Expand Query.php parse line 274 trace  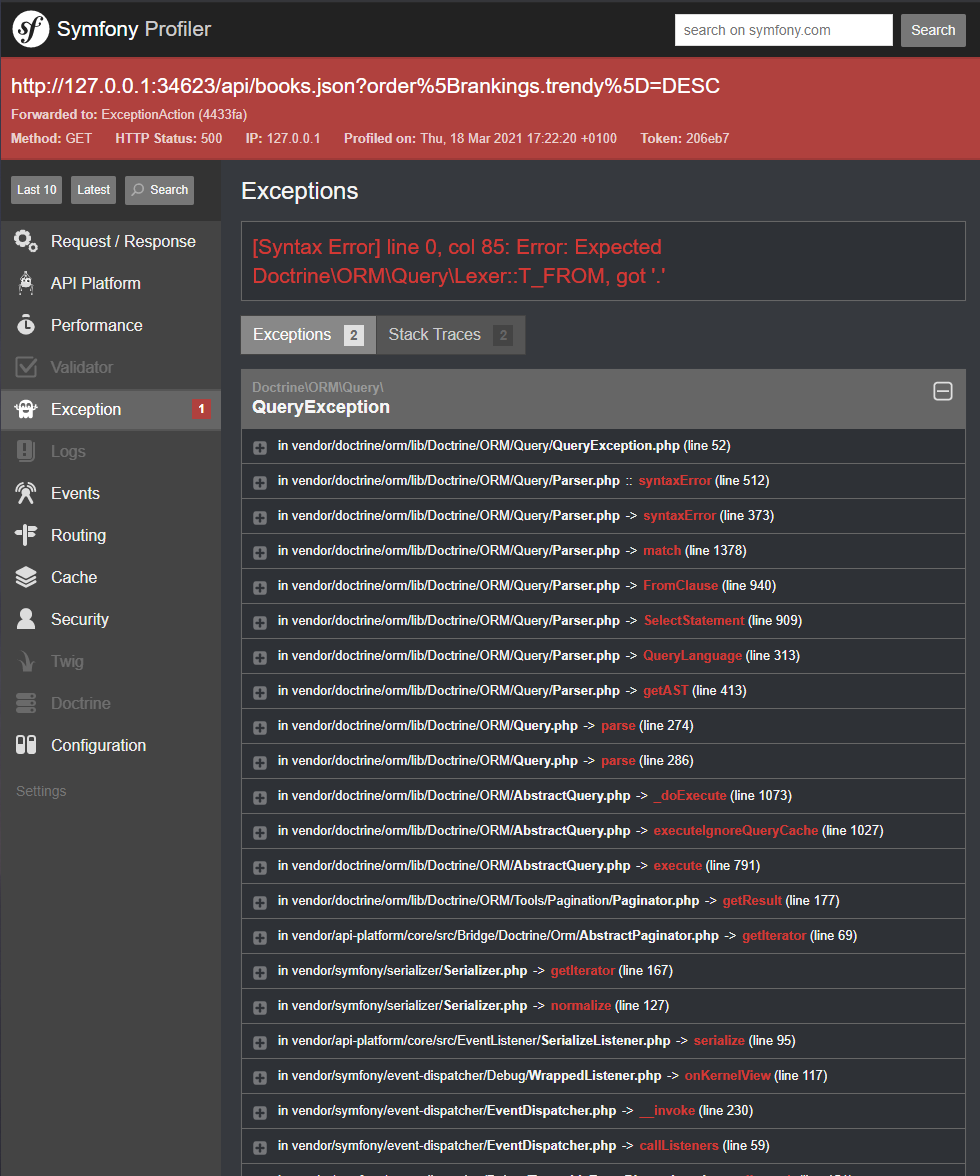pos(259,728)
